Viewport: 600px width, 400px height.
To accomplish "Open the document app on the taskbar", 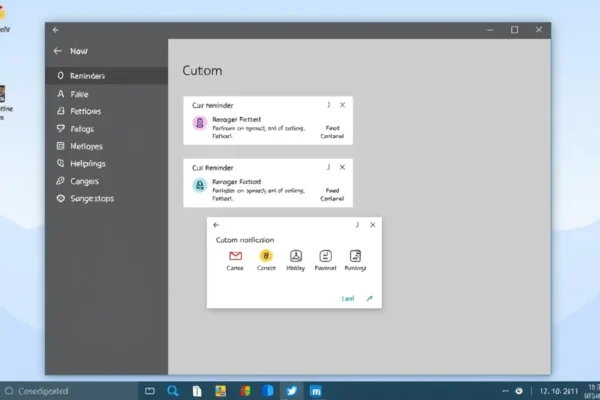I will point(197,391).
